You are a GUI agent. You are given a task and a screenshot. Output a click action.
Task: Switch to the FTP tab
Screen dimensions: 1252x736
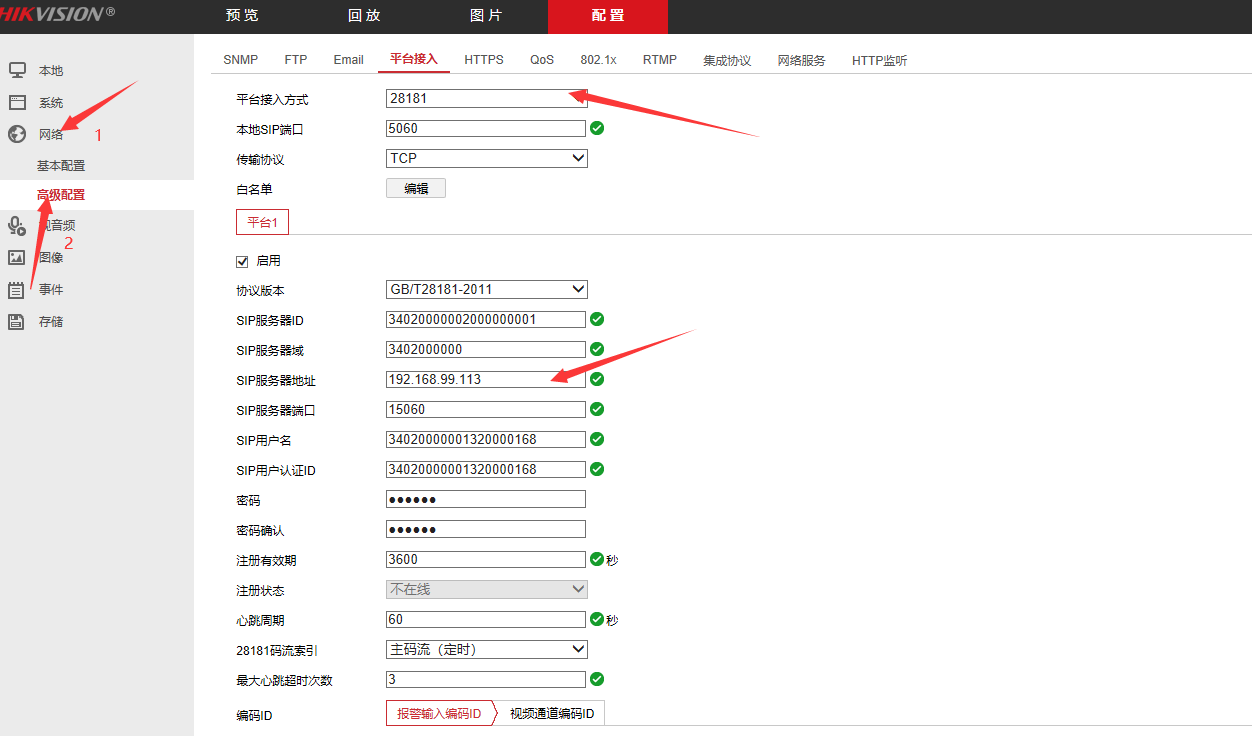click(296, 60)
